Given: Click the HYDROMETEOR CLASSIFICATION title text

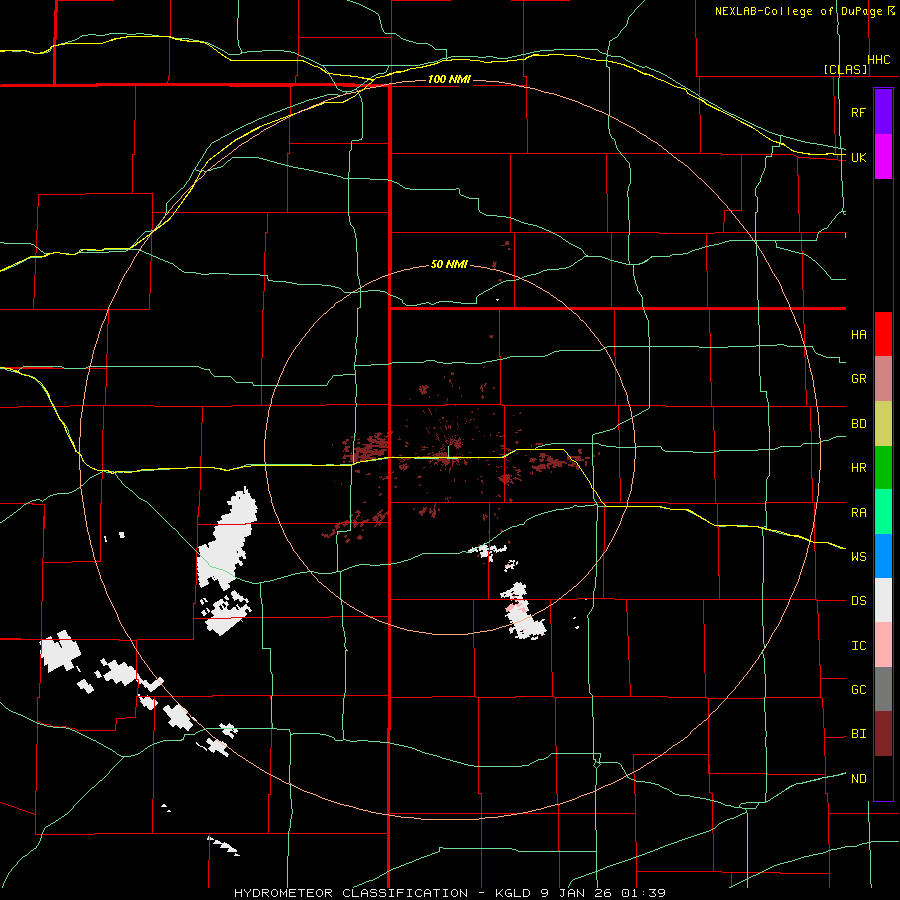Looking at the screenshot, I should pos(351,893).
